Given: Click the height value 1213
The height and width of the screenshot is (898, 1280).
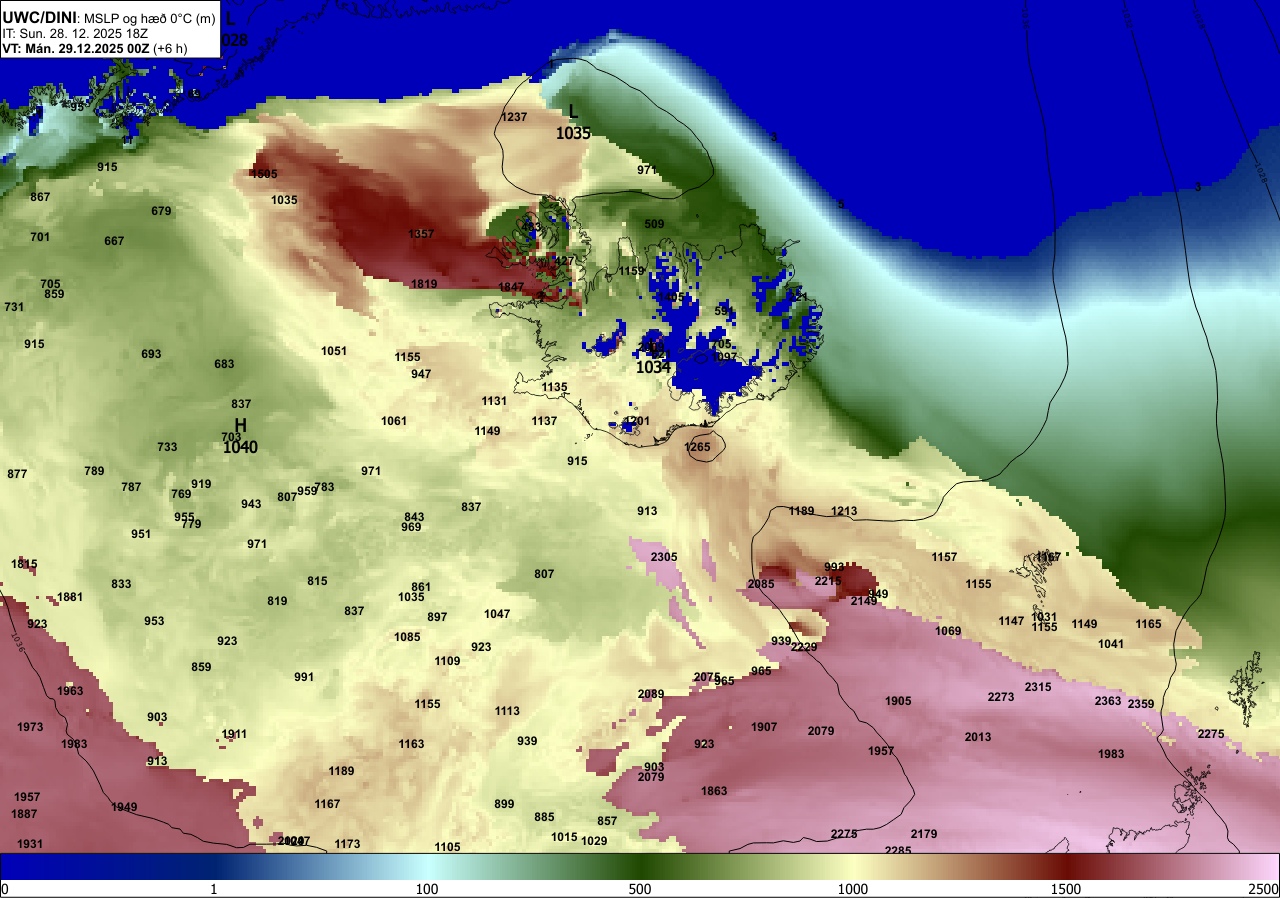Looking at the screenshot, I should coord(844,511).
